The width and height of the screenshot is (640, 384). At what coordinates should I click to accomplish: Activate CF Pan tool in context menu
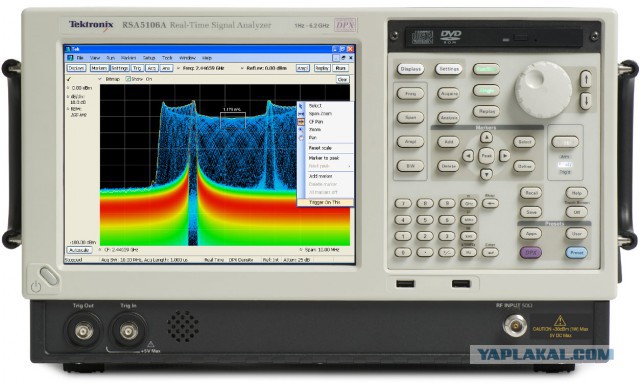[x=325, y=122]
